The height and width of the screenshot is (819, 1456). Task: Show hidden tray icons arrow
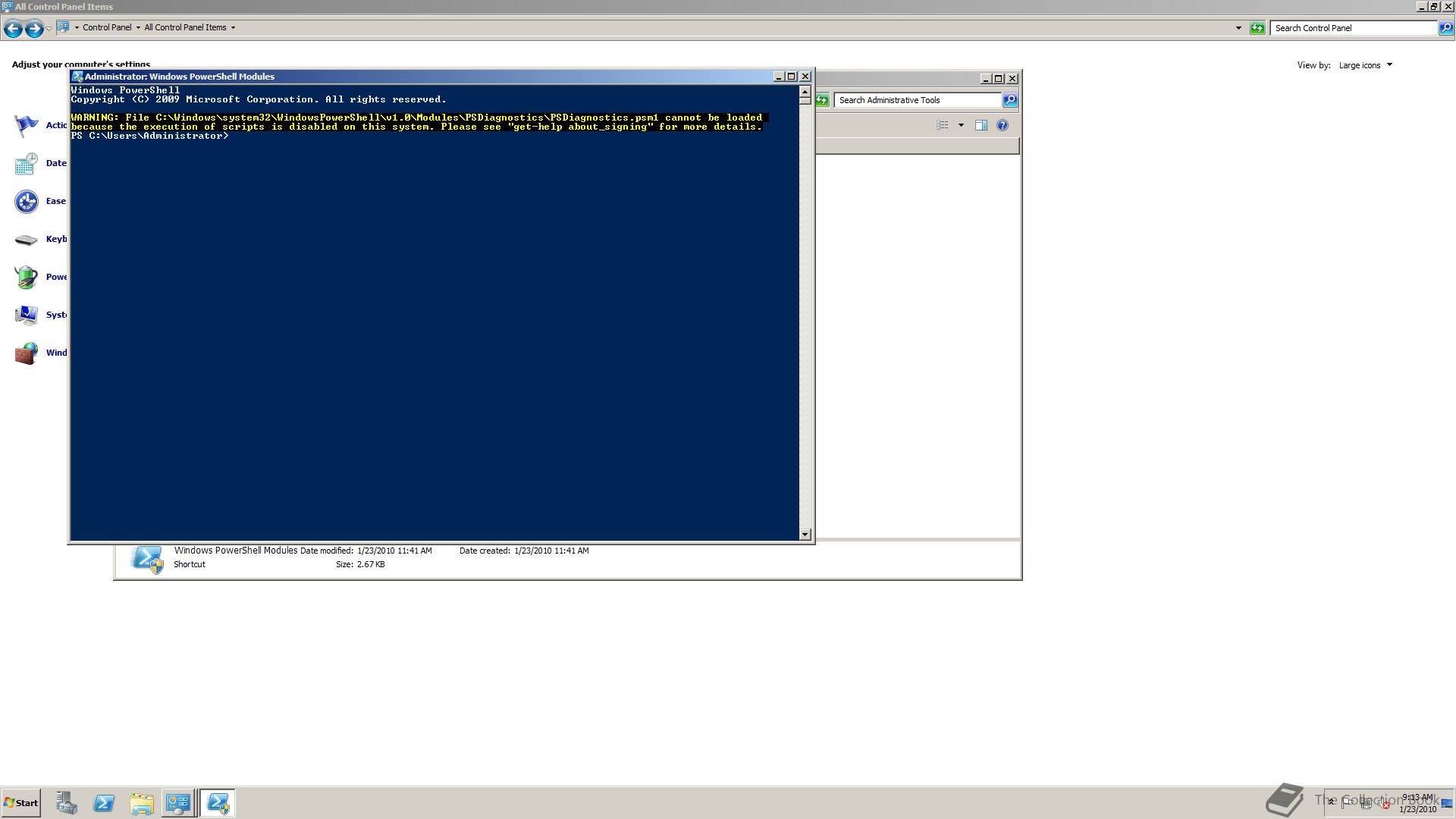[1331, 802]
